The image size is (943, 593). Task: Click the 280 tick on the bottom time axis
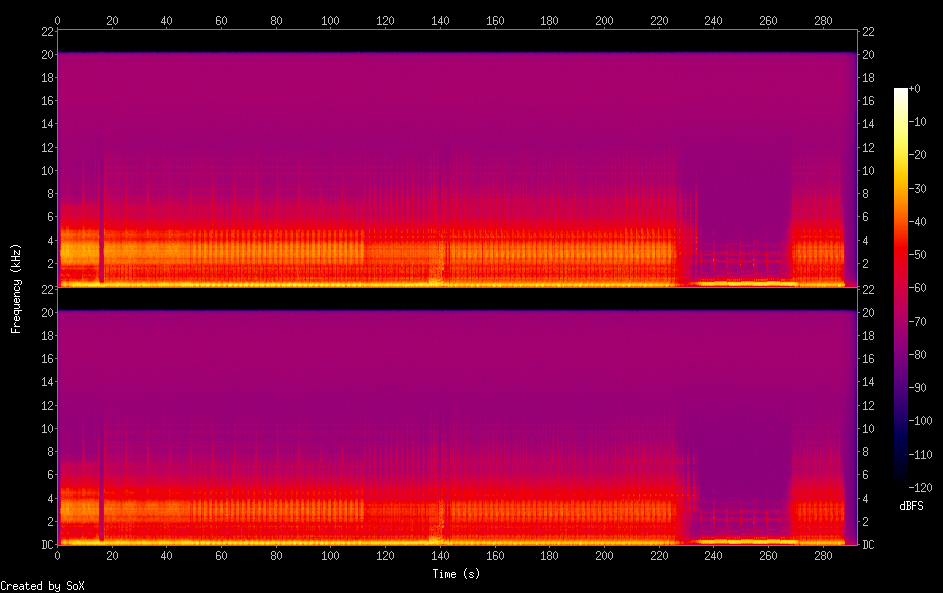coord(823,555)
